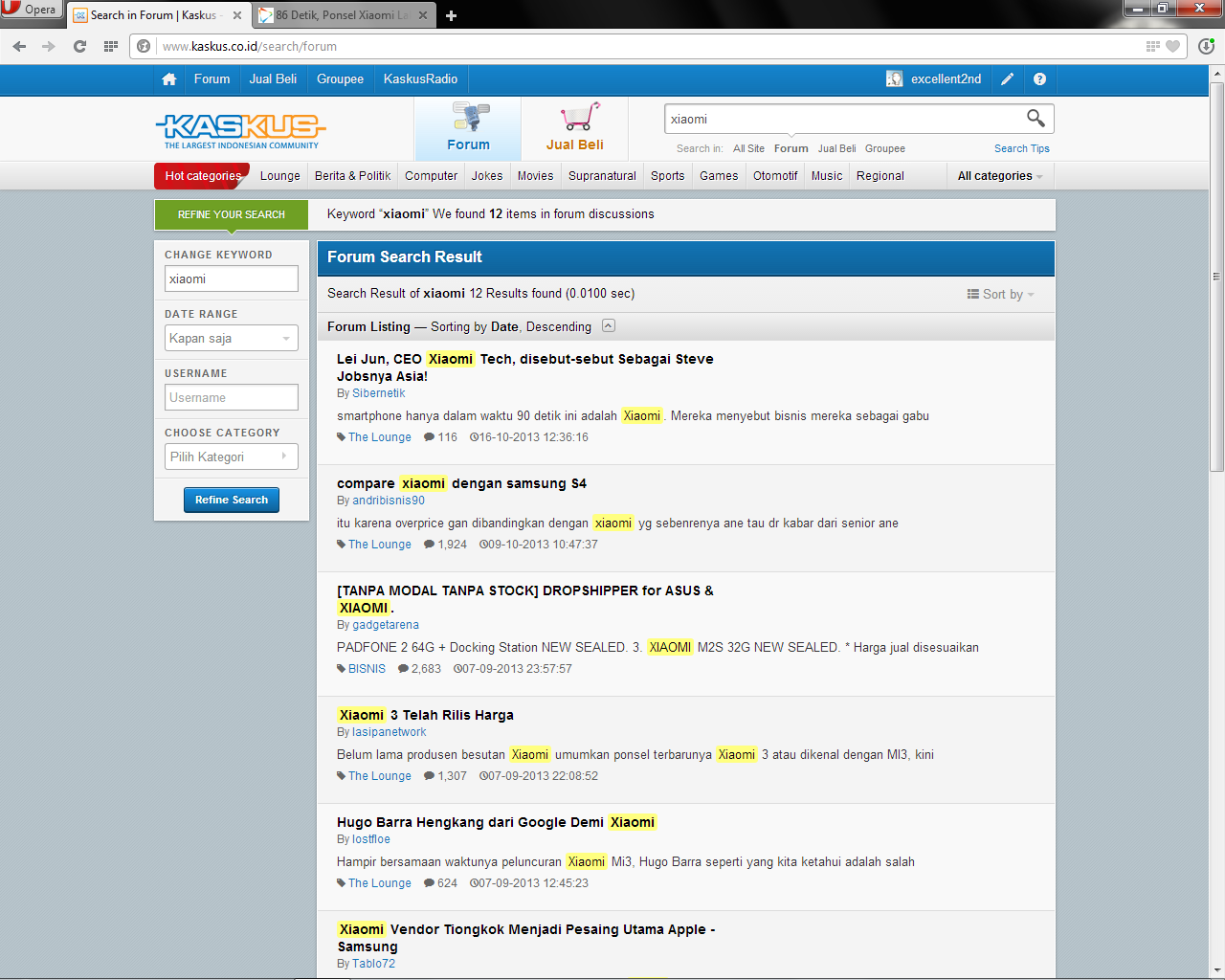This screenshot has height=980, width=1225.
Task: Open author lasipanetwork's profile
Action: click(x=389, y=732)
